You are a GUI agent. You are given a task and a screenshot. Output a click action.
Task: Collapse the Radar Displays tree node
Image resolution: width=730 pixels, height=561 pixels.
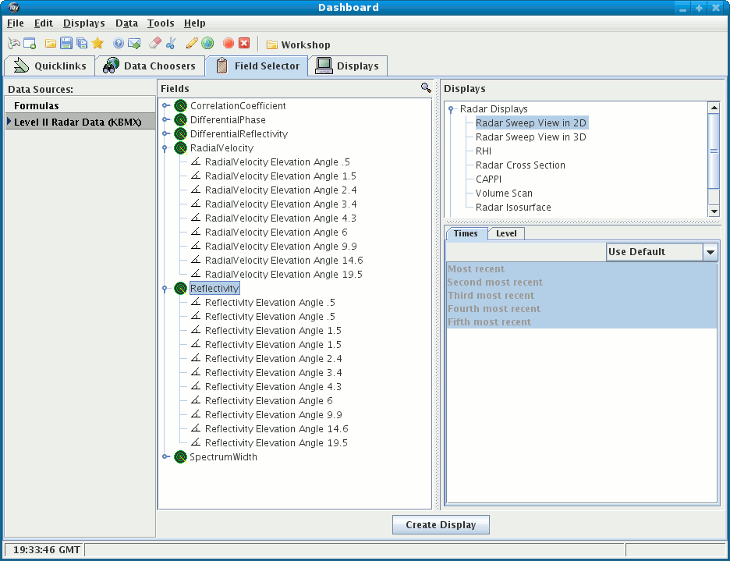[451, 110]
